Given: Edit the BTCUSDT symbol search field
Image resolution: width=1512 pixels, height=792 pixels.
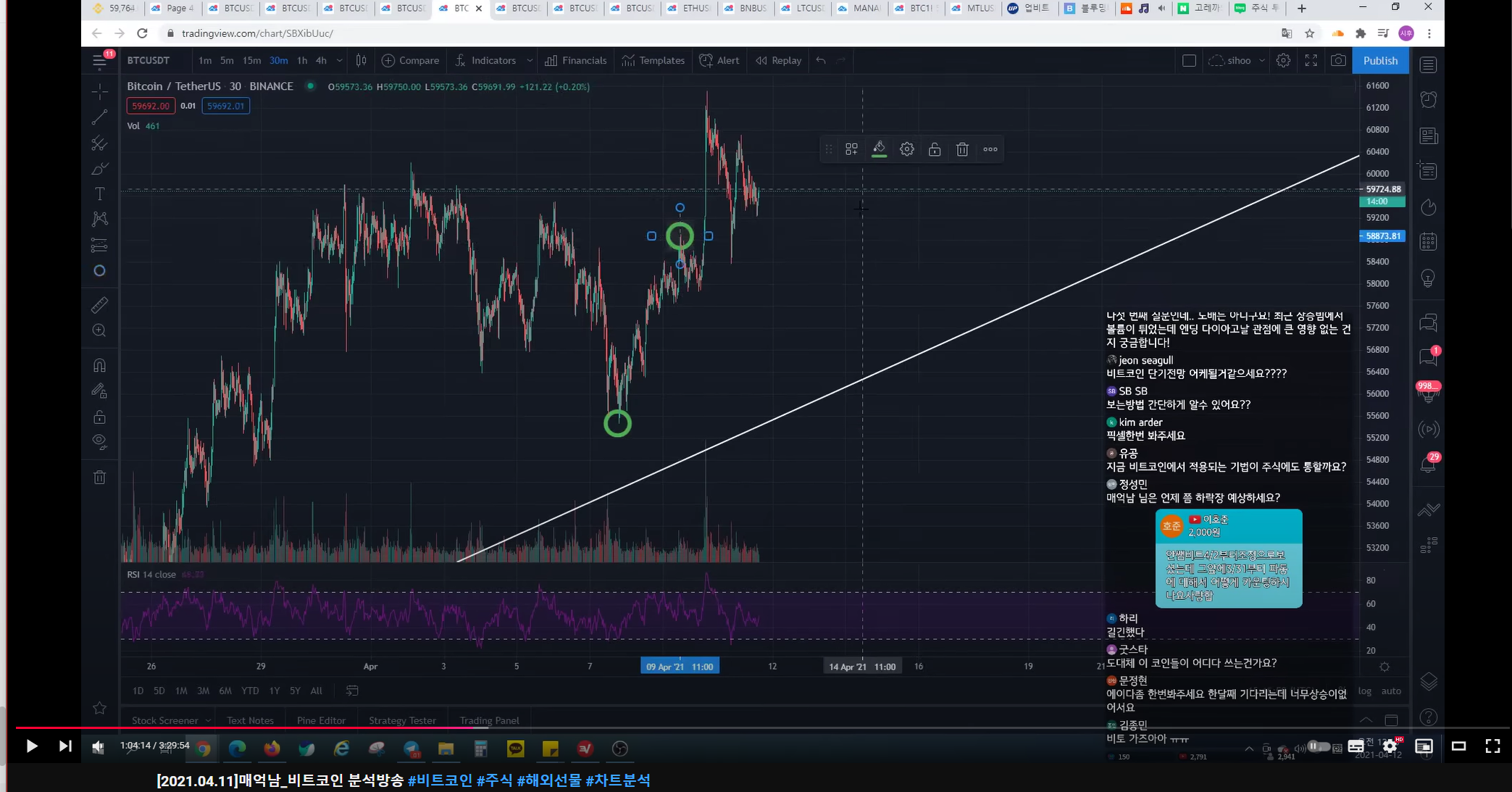Looking at the screenshot, I should 149,60.
